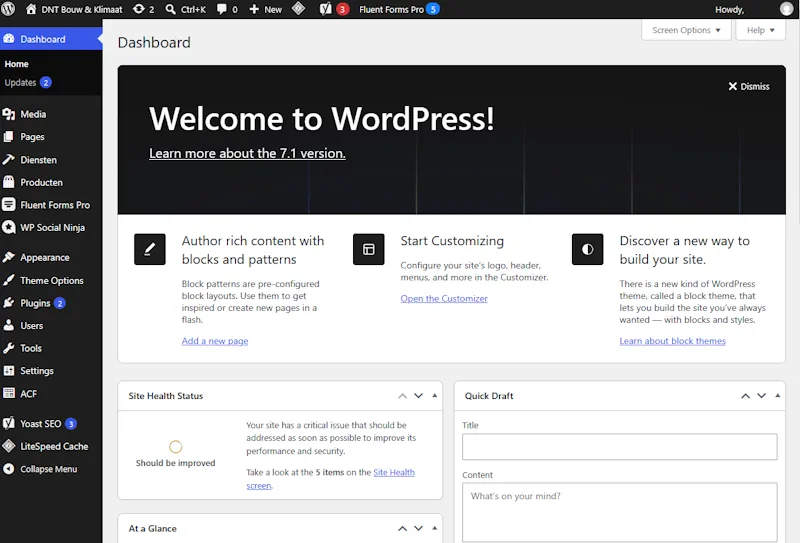Click the Add a new page link
Viewport: 800px width, 543px height.
pyautogui.click(x=215, y=341)
